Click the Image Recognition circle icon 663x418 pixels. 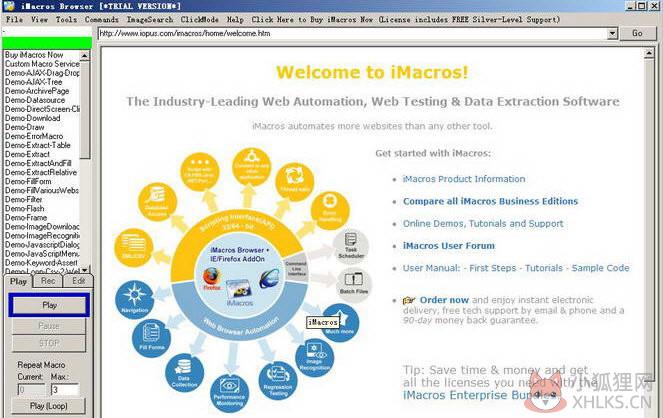pos(315,358)
